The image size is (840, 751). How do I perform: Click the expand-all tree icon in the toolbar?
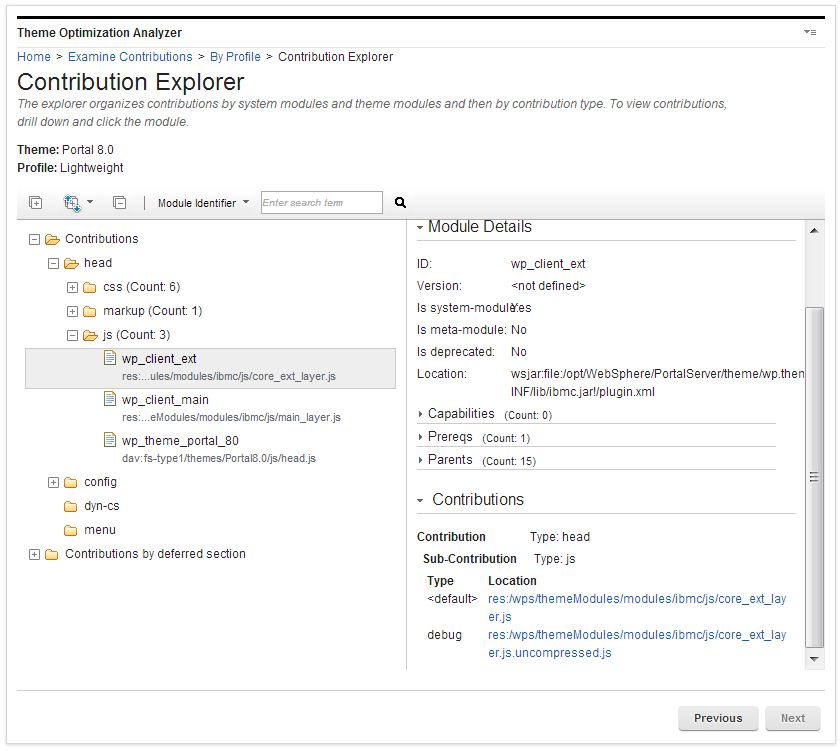35,202
